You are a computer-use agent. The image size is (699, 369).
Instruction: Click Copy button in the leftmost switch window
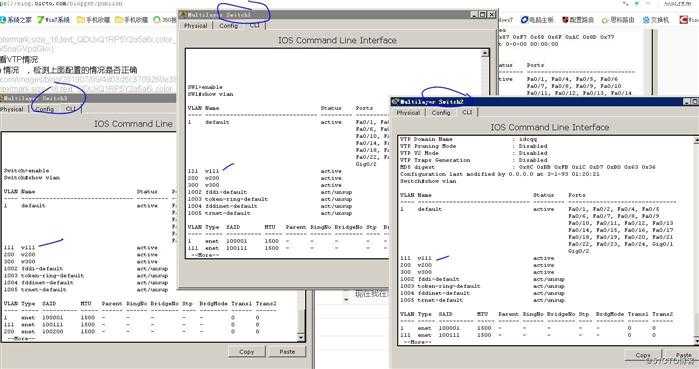pos(247,352)
